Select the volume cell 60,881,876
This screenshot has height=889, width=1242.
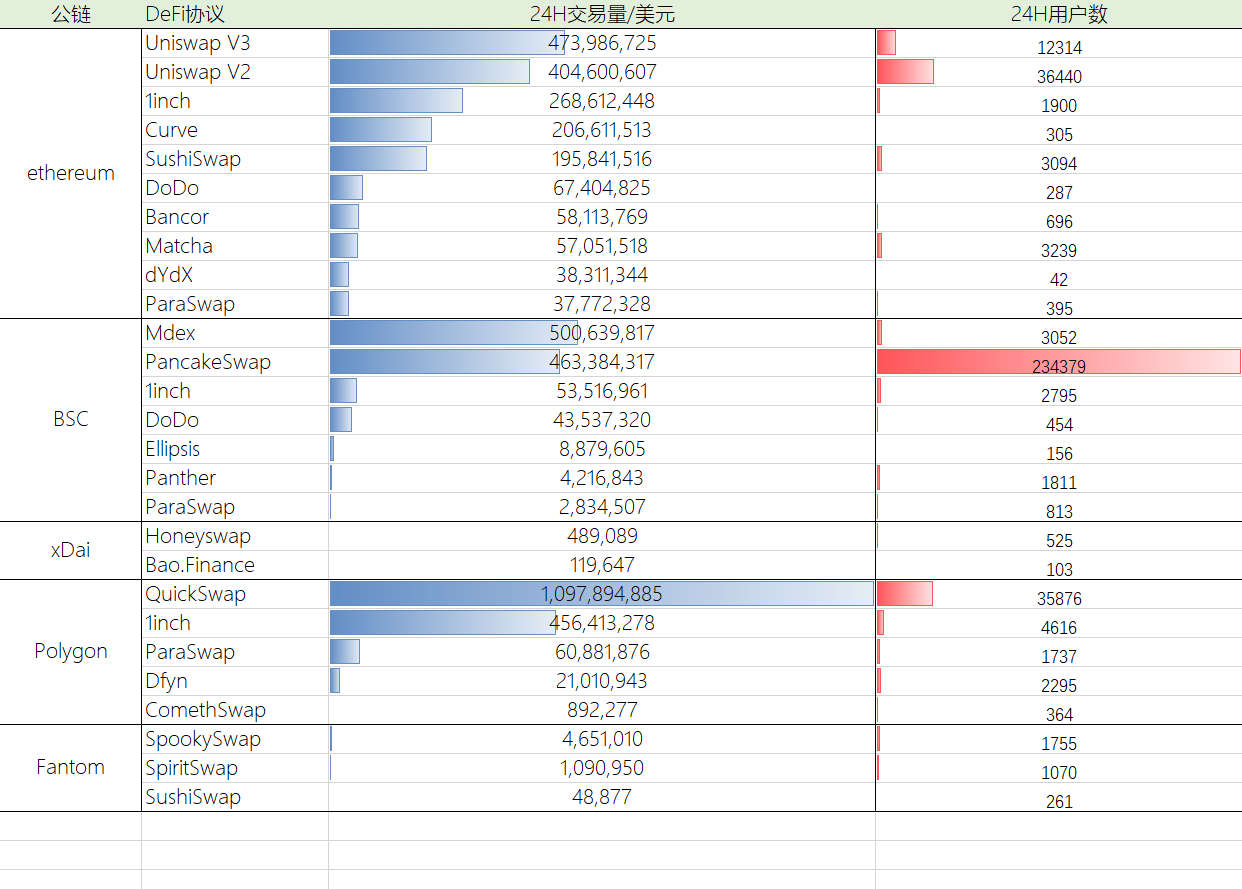tap(602, 652)
